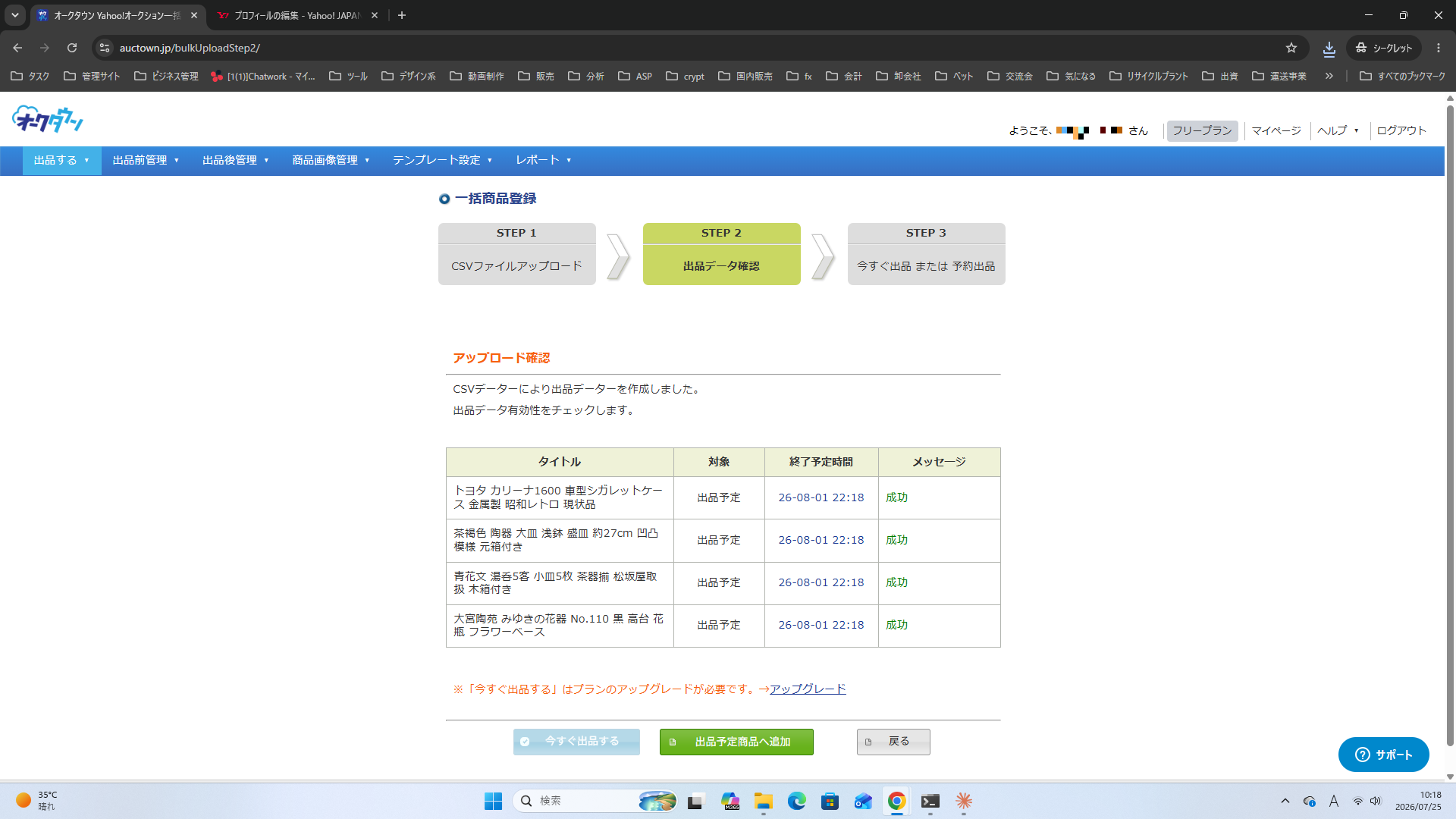Viewport: 1456px width, 819px height.
Task: Open マイページ link
Action: click(x=1276, y=130)
